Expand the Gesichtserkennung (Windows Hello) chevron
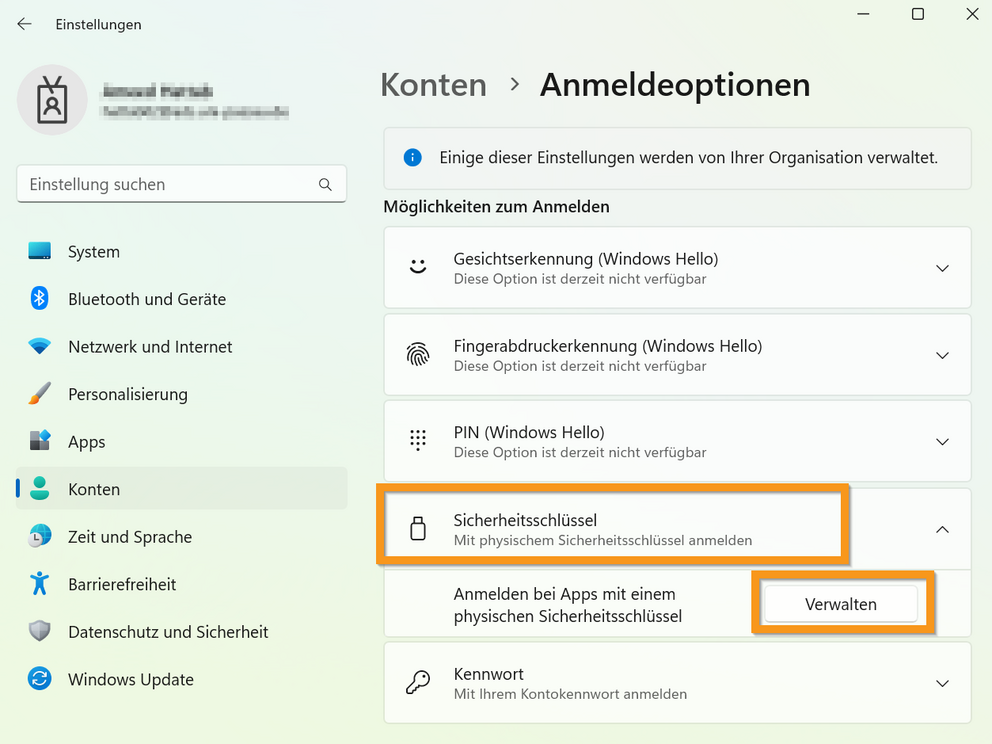This screenshot has width=992, height=744. (x=941, y=268)
